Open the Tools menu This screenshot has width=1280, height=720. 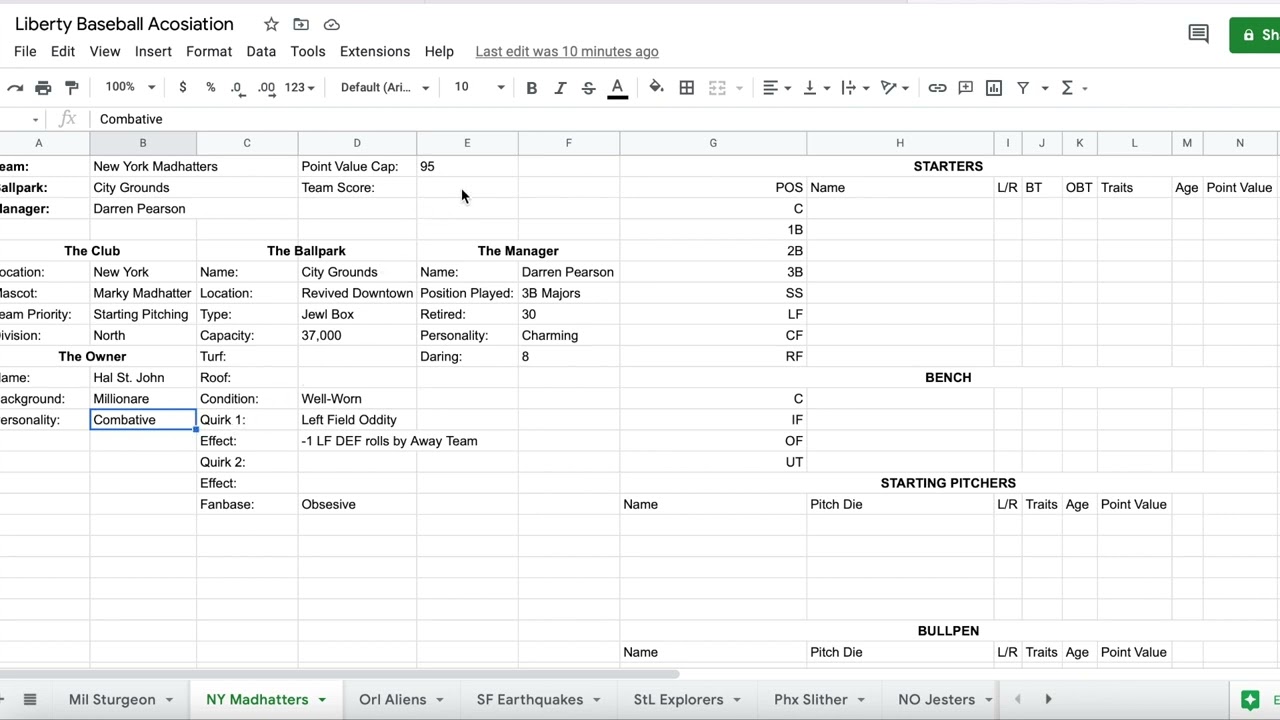click(x=308, y=52)
